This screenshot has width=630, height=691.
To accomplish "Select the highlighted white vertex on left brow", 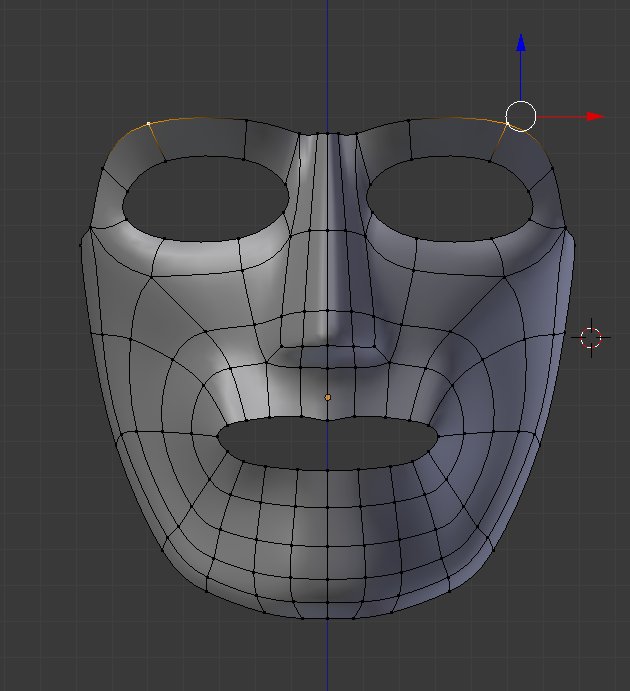I will click(x=148, y=123).
